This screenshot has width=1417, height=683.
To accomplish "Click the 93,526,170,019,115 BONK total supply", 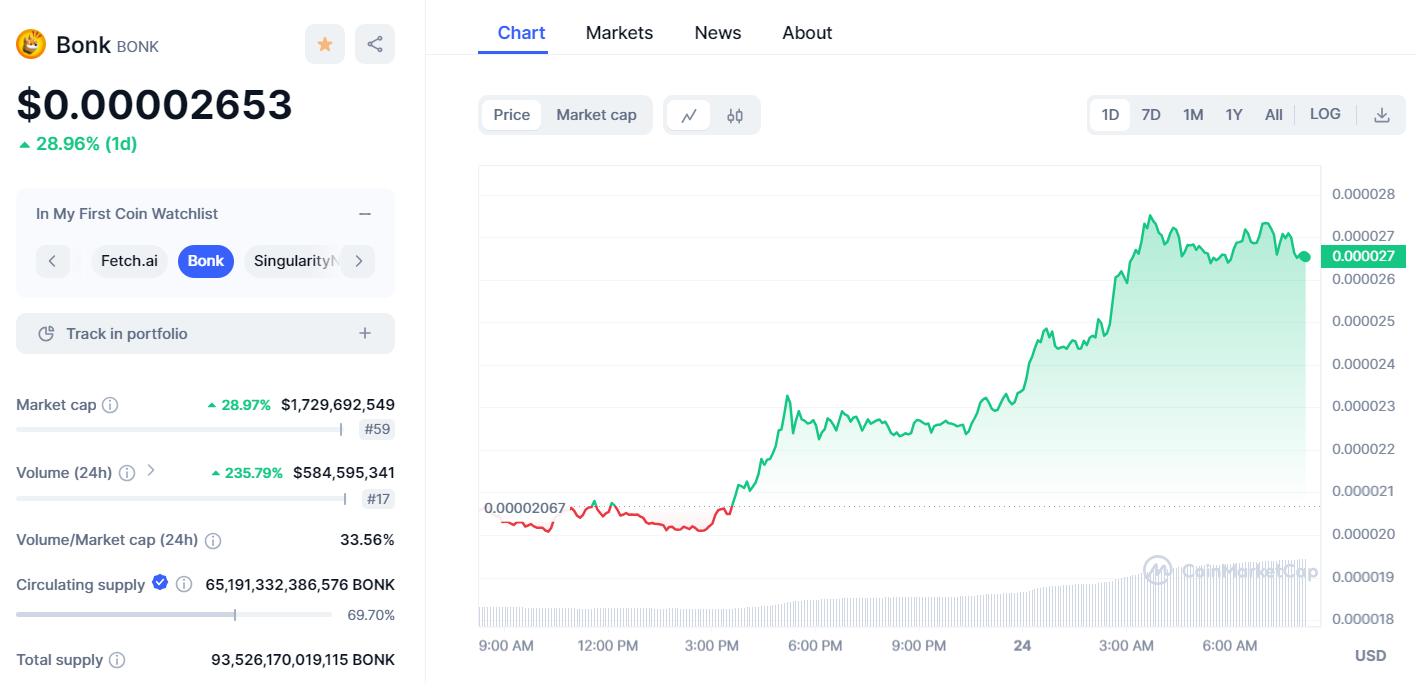I will point(303,660).
